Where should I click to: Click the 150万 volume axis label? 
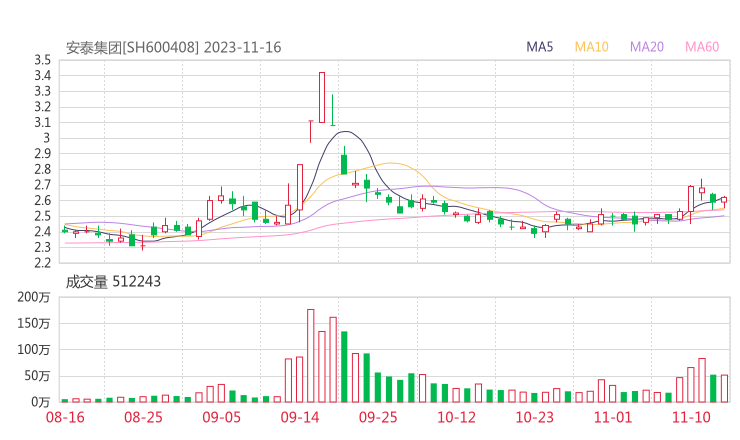pyautogui.click(x=34, y=323)
